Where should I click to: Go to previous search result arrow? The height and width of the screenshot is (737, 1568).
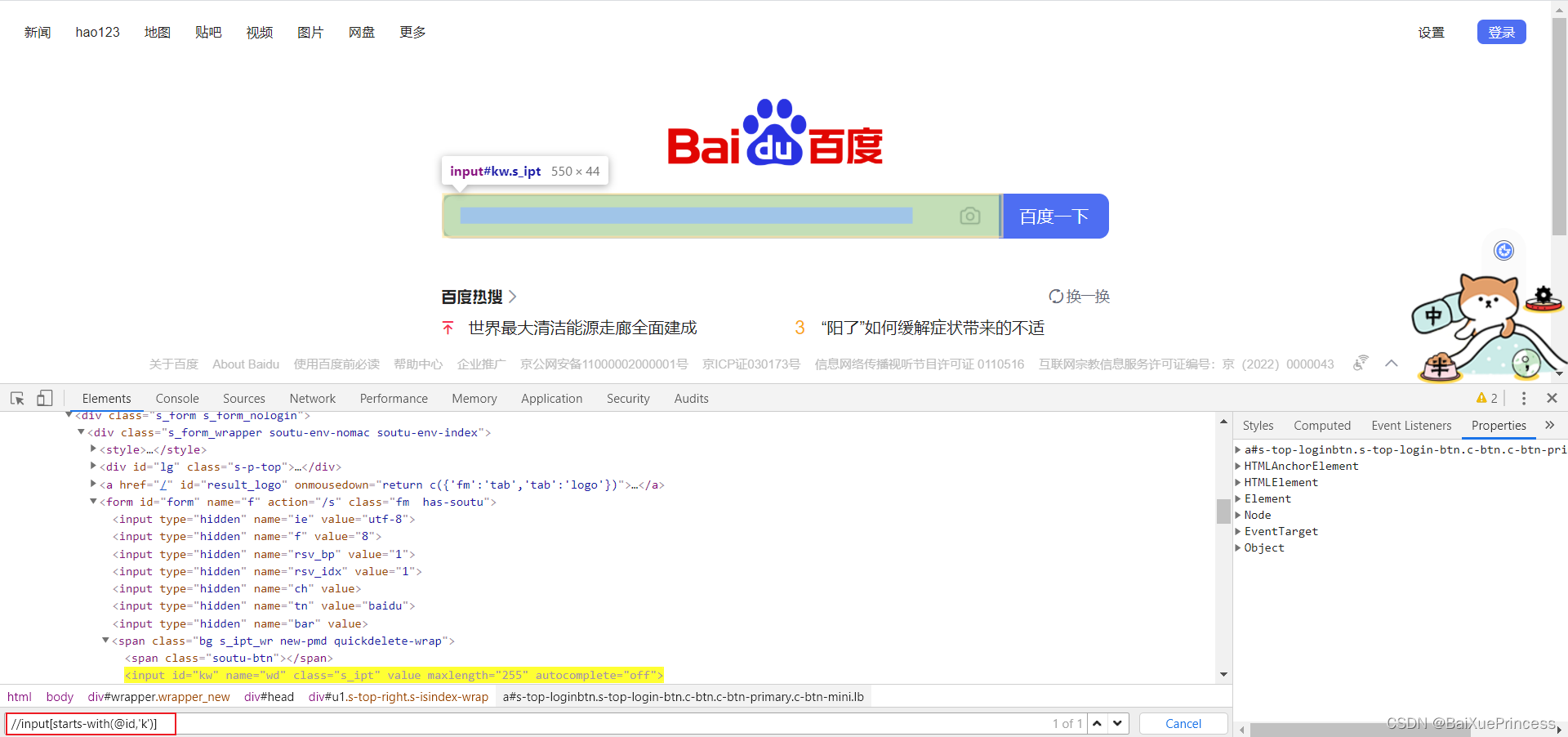[1098, 723]
